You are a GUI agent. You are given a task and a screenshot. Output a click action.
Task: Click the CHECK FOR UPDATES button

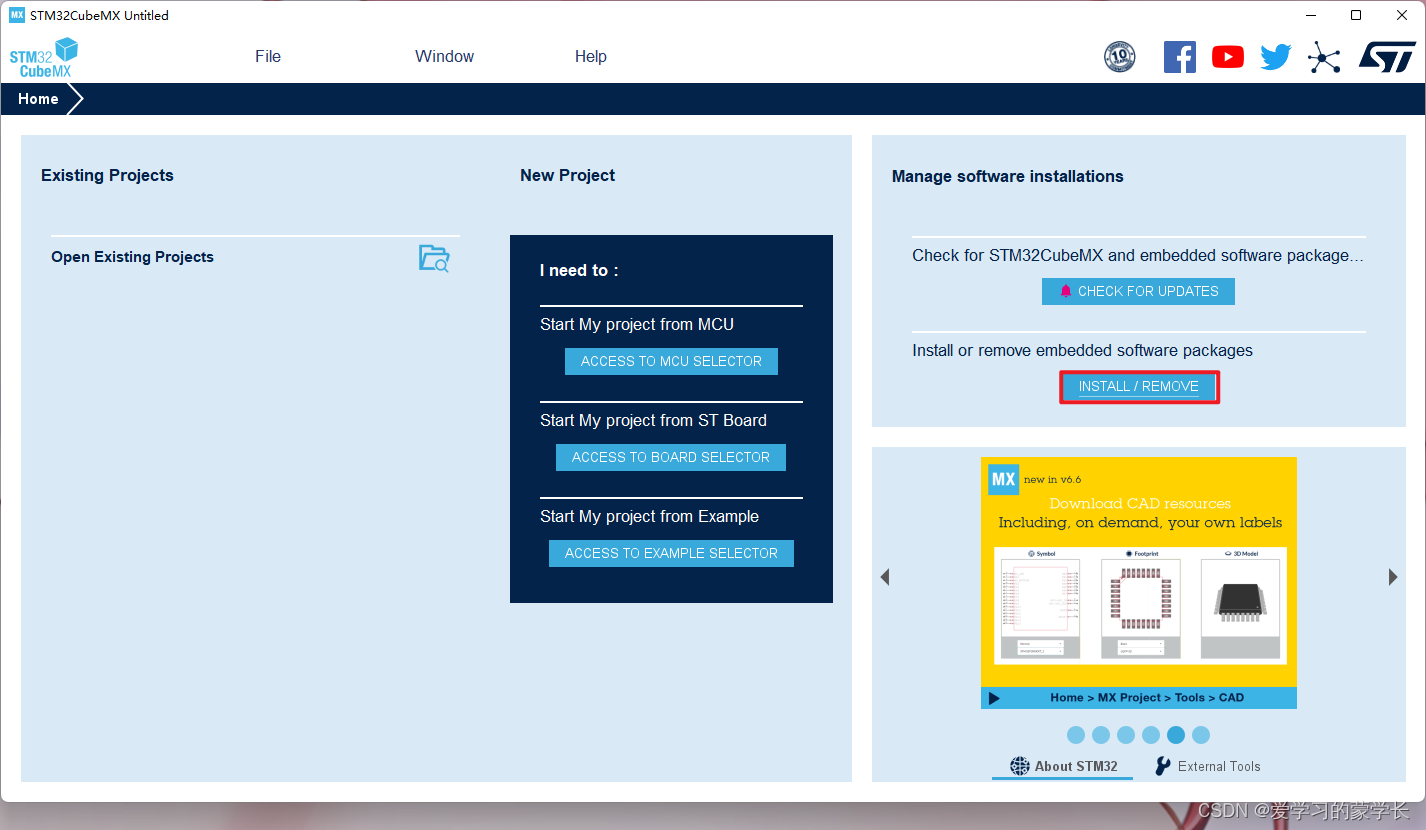(1138, 291)
